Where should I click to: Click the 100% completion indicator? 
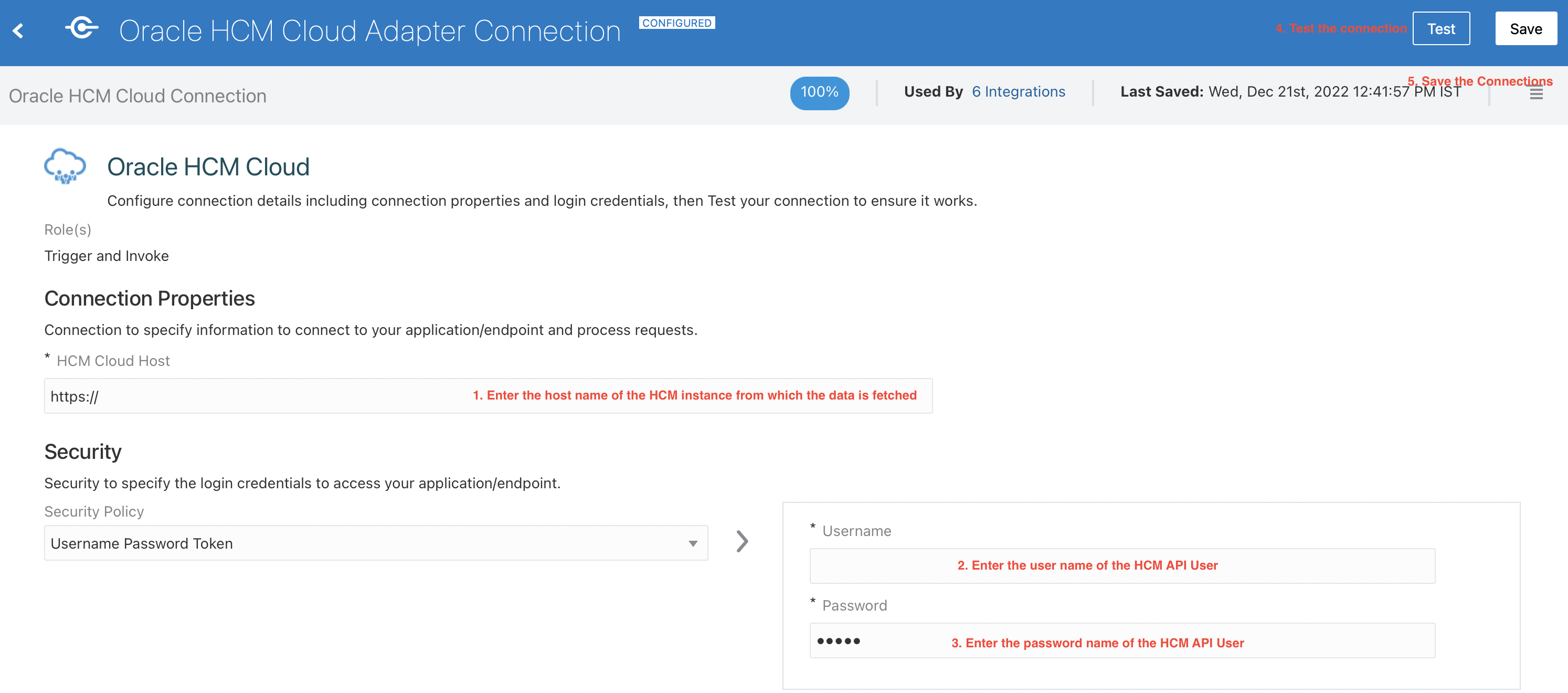point(819,92)
